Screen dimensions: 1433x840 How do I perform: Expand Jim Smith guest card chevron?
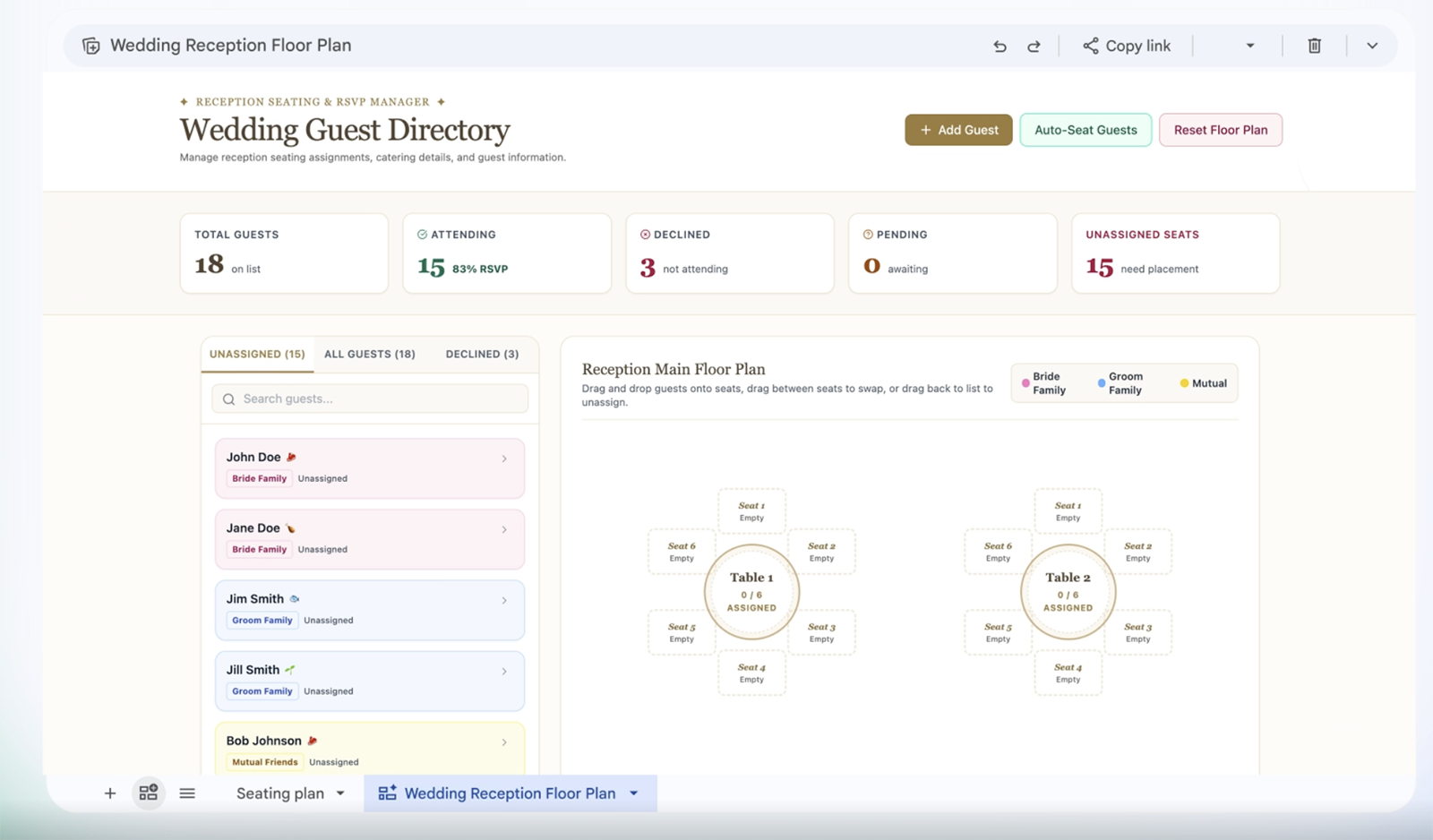coord(504,600)
